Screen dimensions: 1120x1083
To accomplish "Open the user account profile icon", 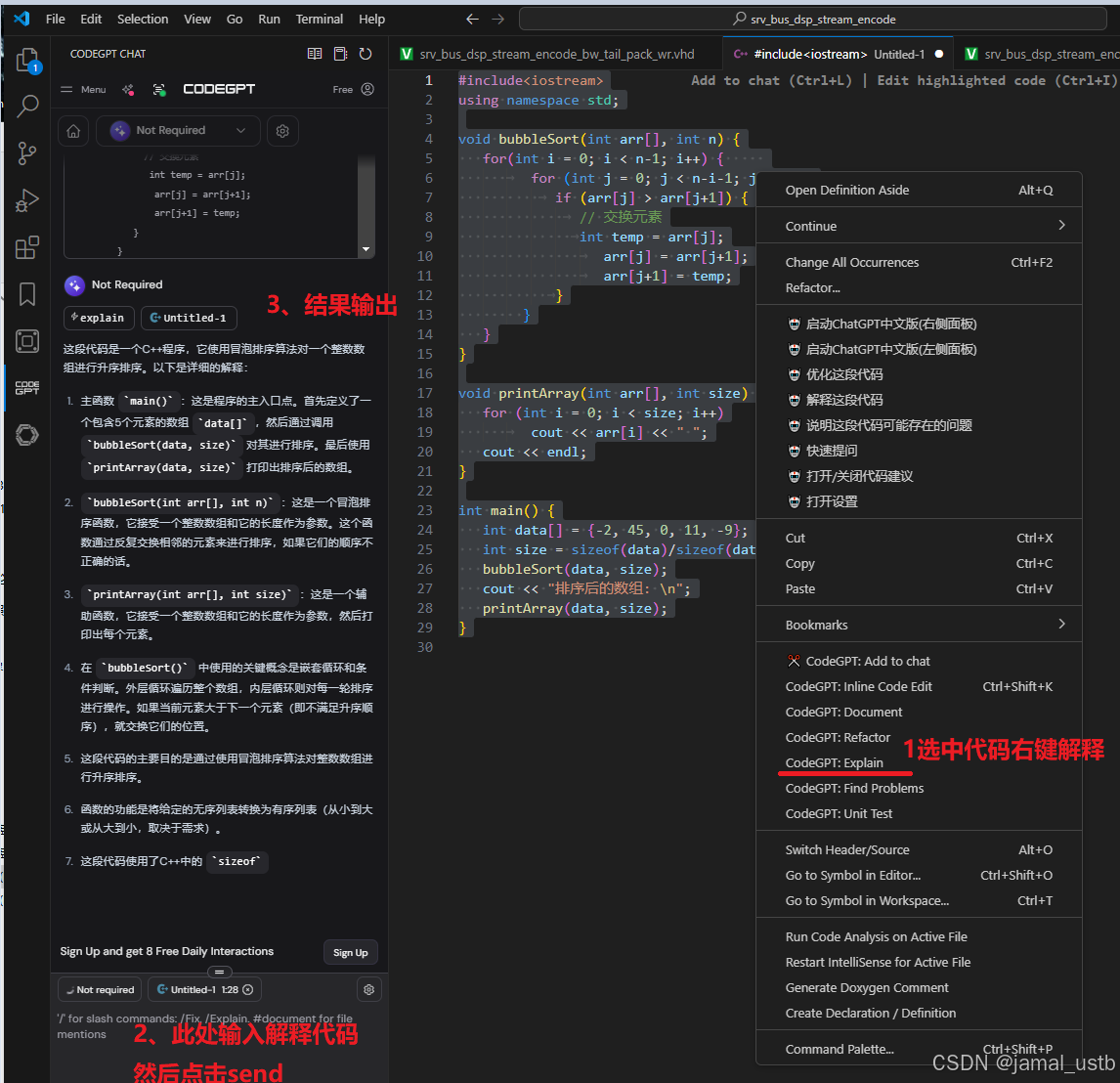I will 367,89.
